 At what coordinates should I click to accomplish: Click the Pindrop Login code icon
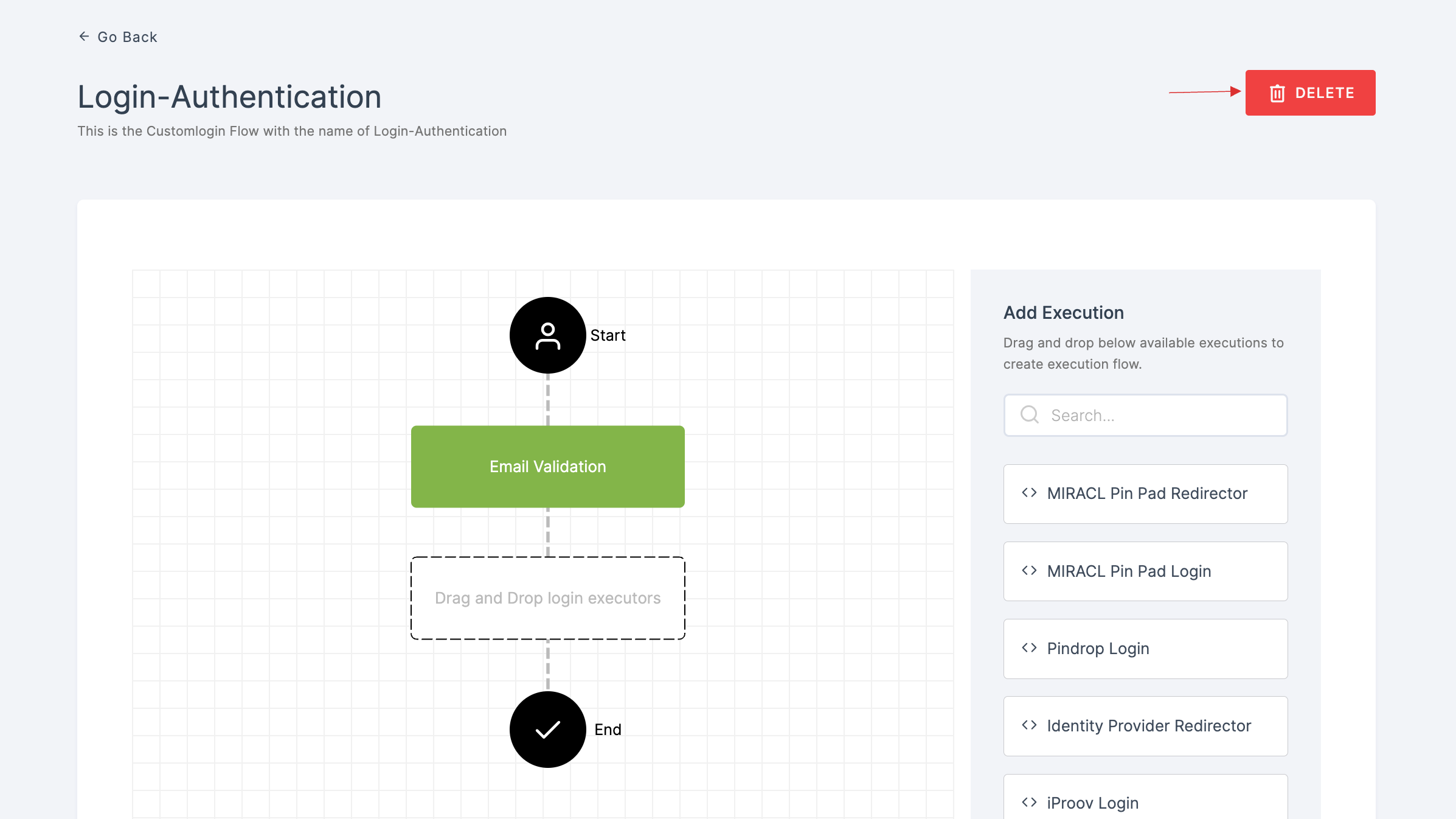1030,648
